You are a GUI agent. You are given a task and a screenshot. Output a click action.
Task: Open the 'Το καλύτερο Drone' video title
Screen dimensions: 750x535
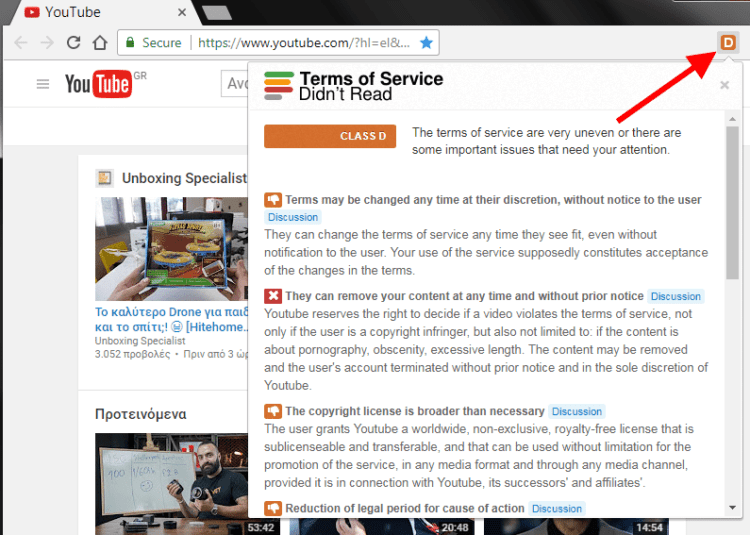tap(171, 319)
